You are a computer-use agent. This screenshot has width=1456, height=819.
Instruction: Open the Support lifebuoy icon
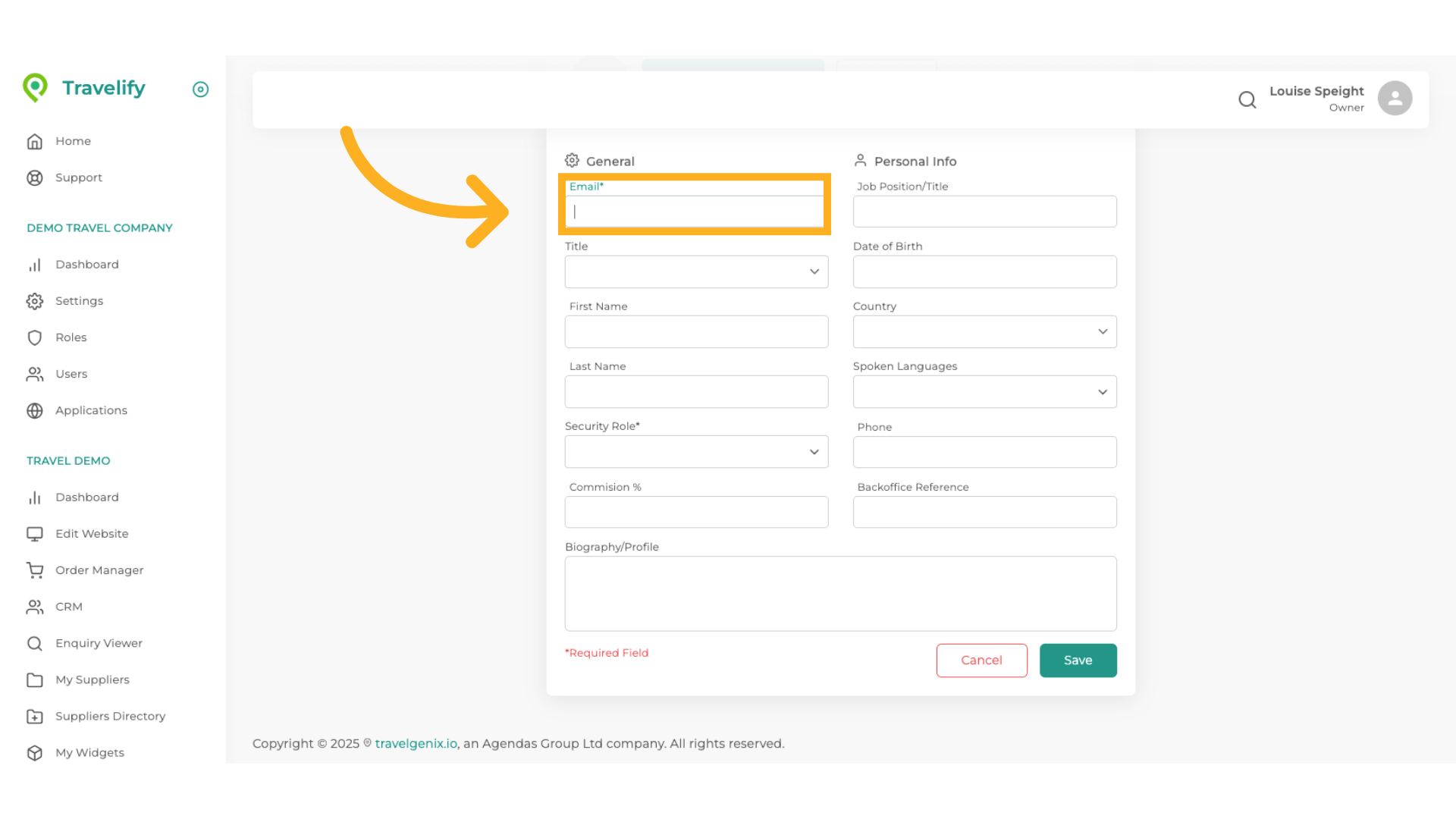(35, 177)
